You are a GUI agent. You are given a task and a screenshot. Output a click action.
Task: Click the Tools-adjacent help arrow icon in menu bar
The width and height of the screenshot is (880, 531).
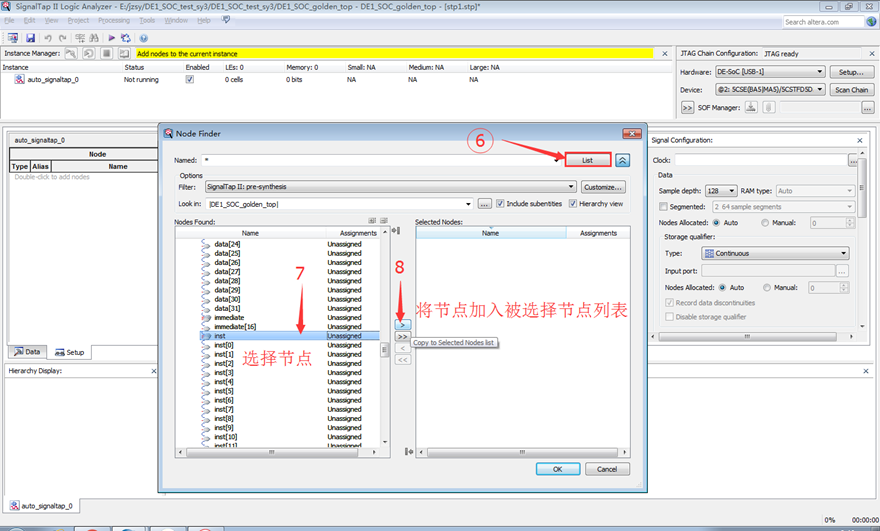coord(226,20)
